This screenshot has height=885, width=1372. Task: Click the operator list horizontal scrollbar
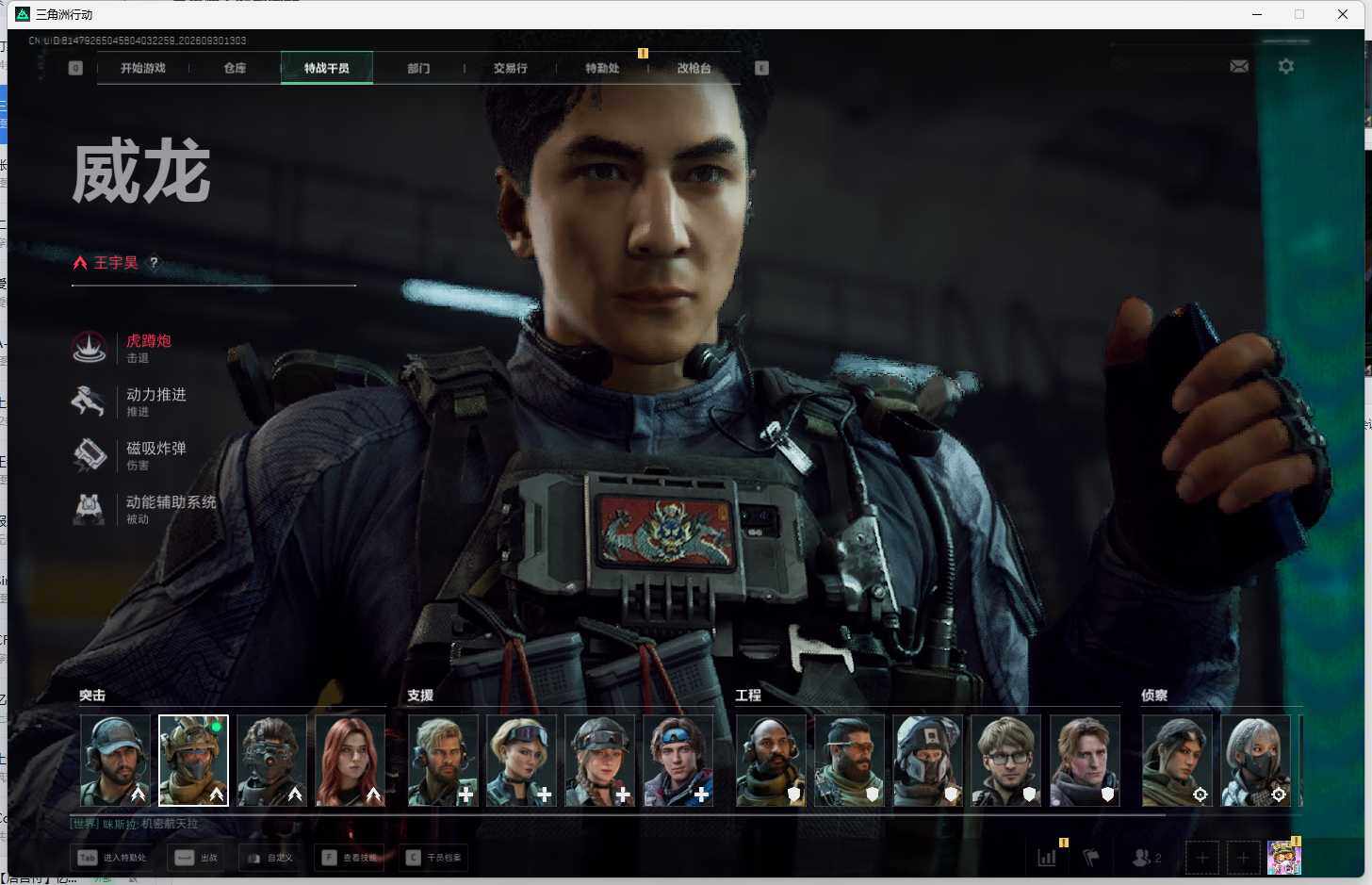[x=618, y=814]
